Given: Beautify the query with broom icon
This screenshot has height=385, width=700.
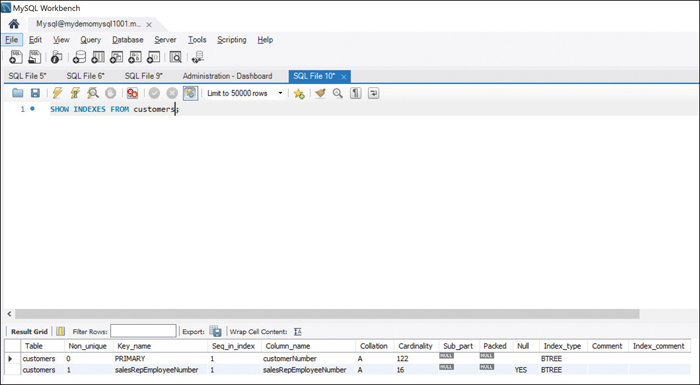Looking at the screenshot, I should coord(320,93).
